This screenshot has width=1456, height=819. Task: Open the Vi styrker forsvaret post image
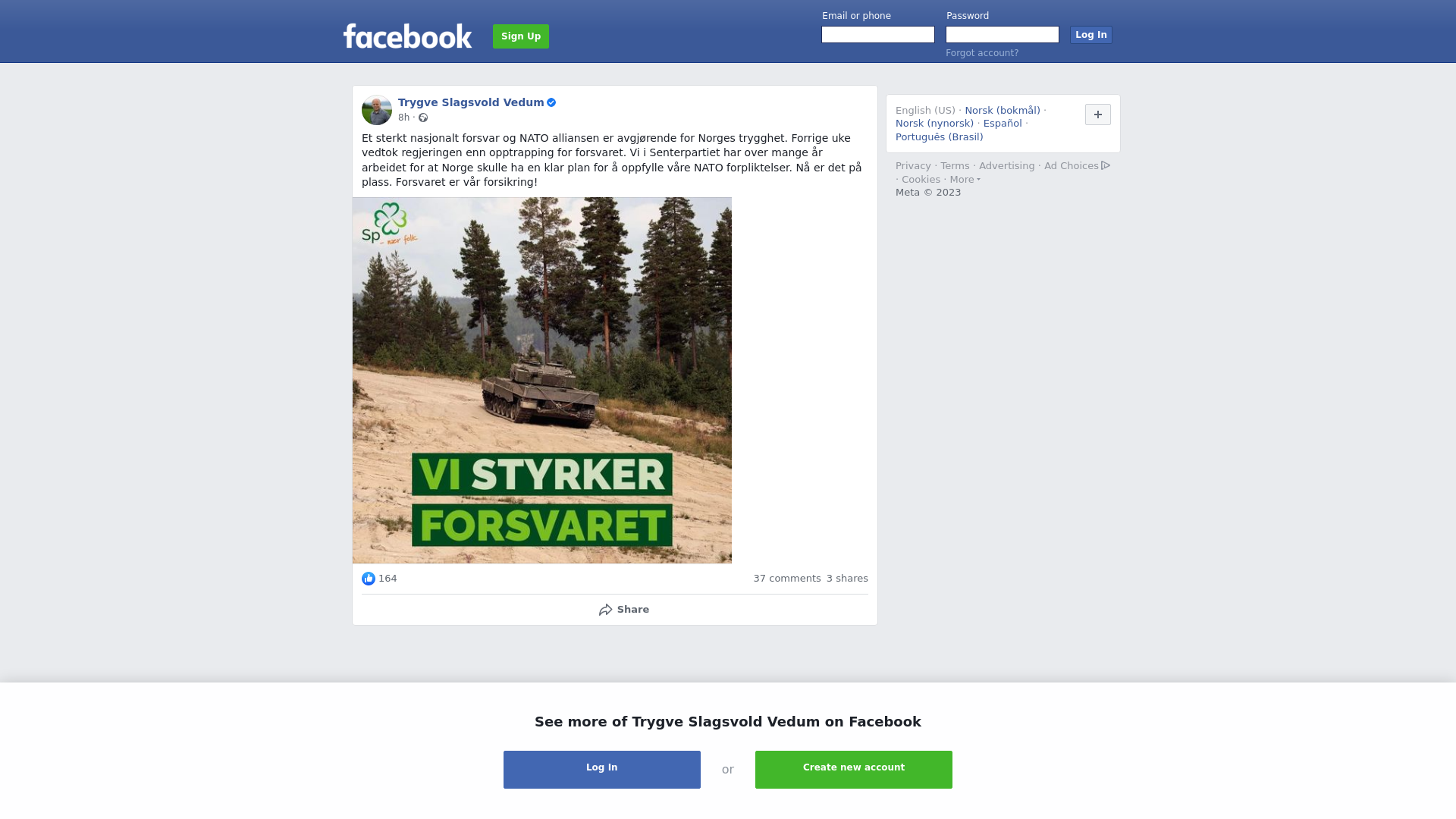542,380
